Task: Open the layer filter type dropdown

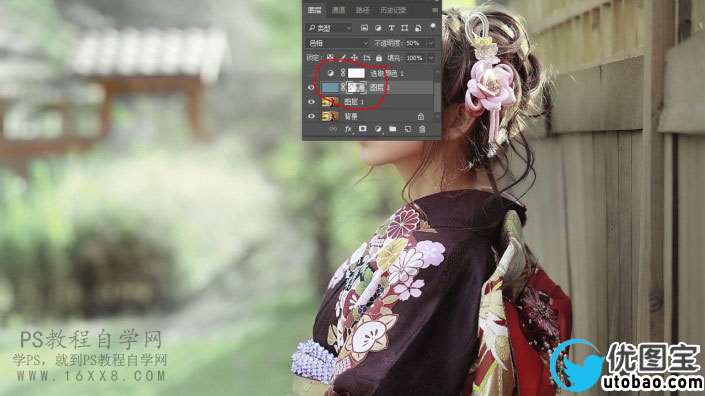Action: tap(329, 28)
